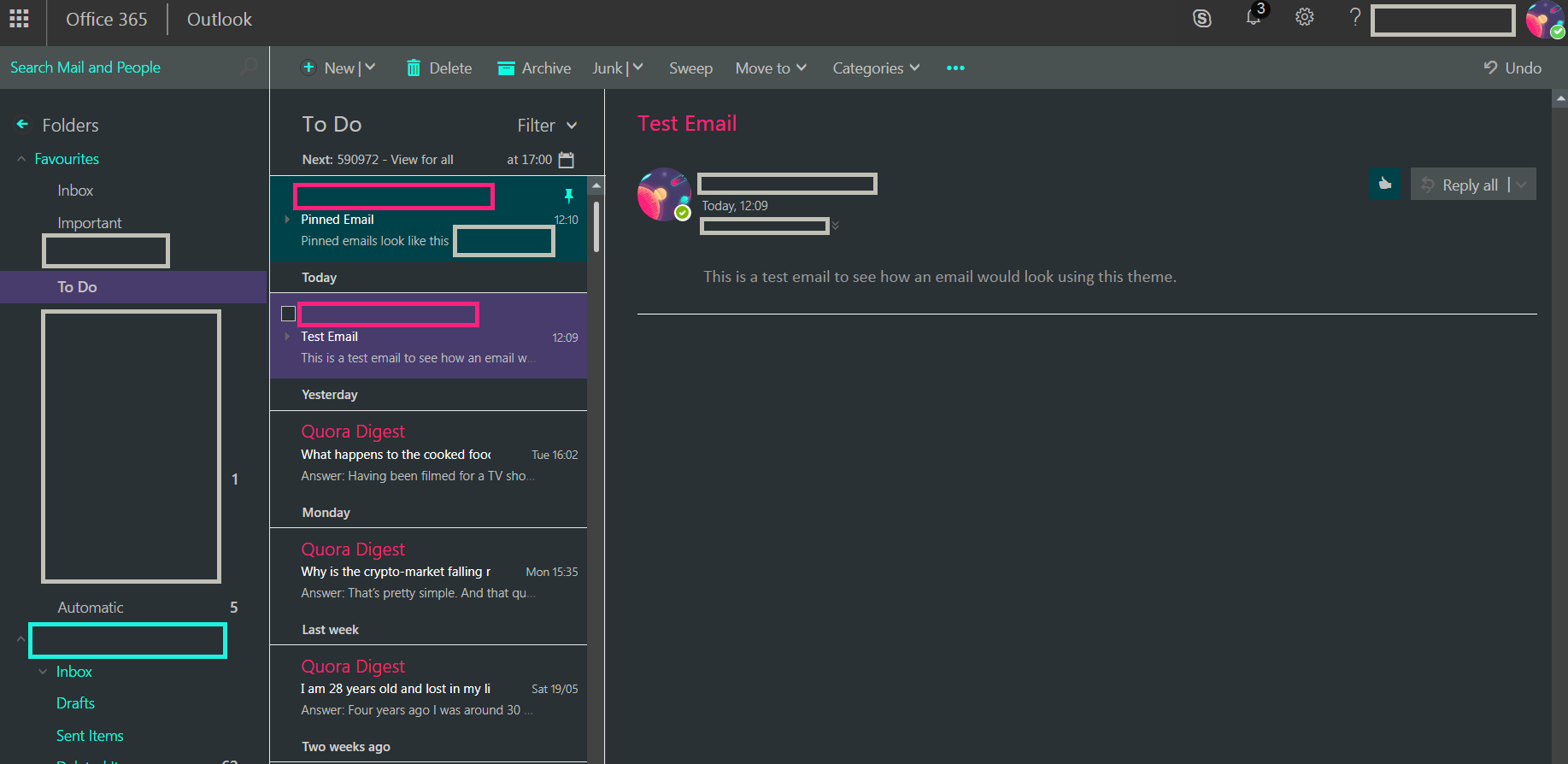Viewport: 1568px width, 764px height.
Task: Expand recipient details chevron under sender name
Action: (x=836, y=226)
